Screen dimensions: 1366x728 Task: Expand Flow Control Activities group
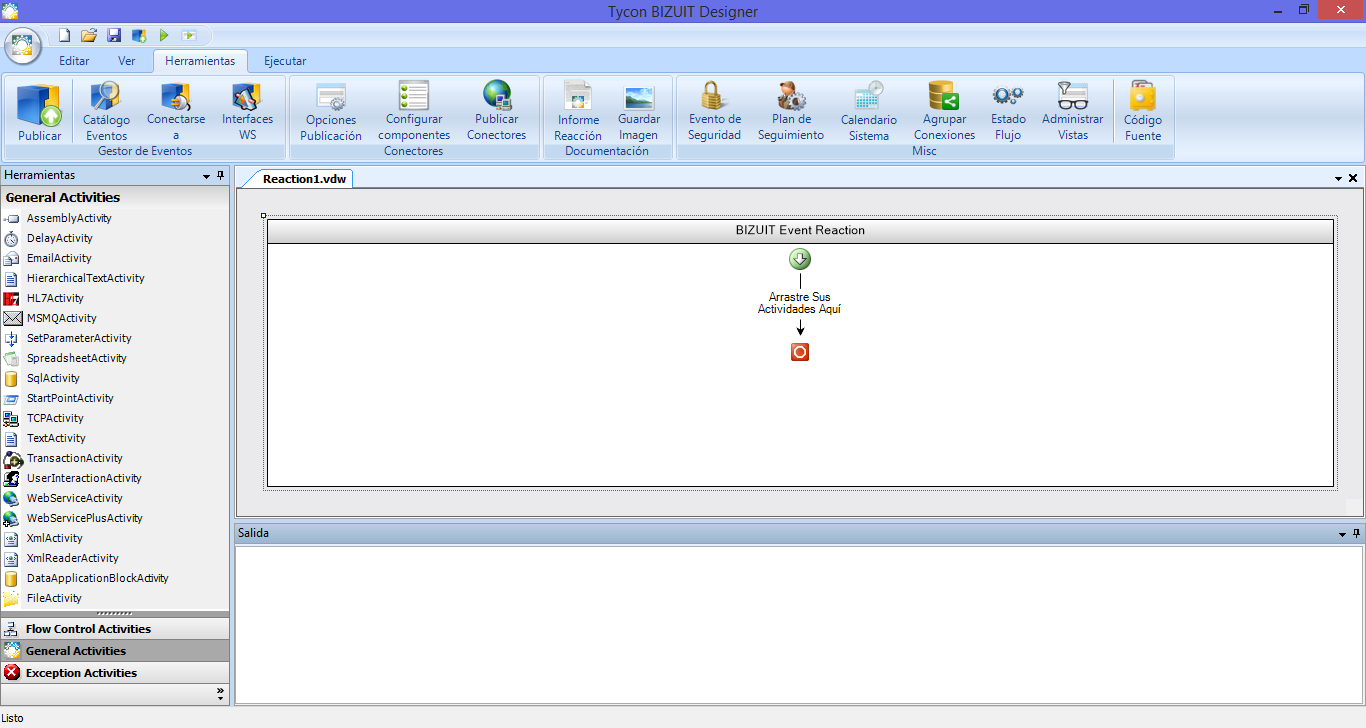115,629
